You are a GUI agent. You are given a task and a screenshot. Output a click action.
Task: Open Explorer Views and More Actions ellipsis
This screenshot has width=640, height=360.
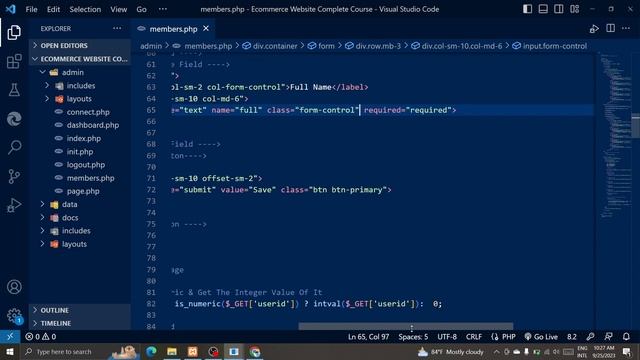(117, 28)
